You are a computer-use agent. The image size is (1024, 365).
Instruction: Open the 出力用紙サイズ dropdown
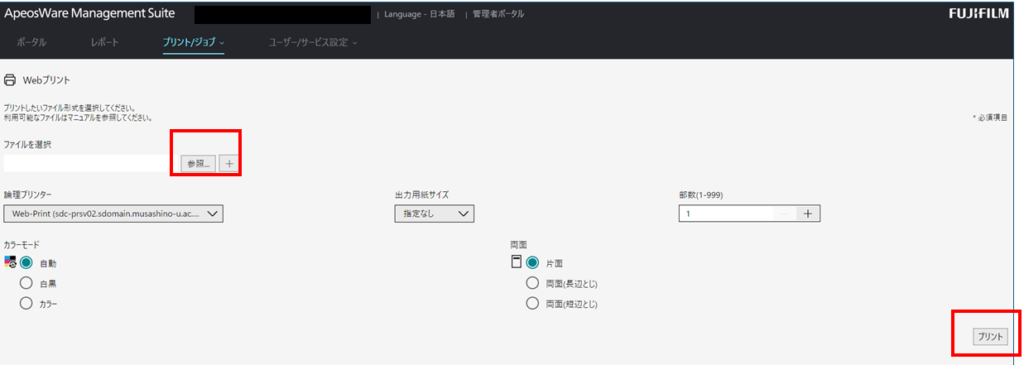point(434,214)
